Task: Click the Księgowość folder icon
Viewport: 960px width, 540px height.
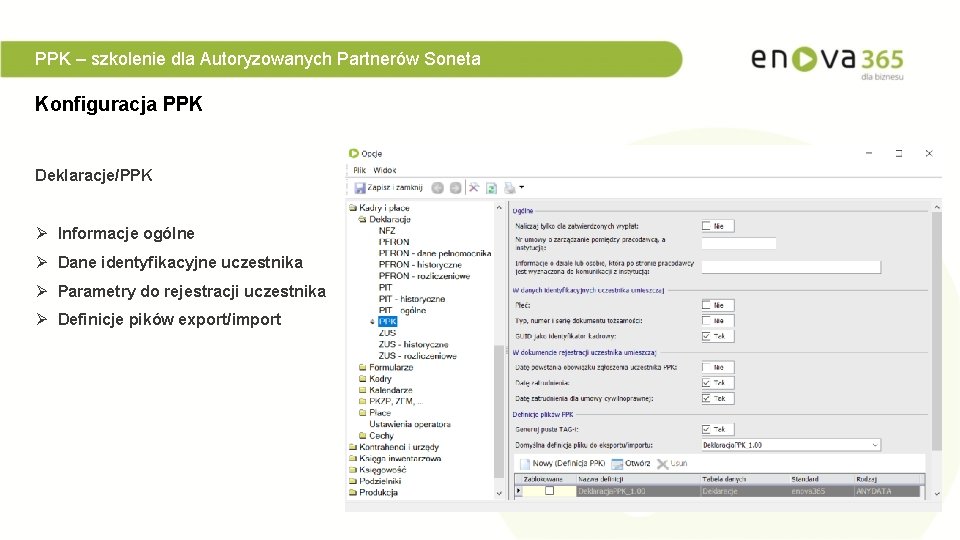Action: pyautogui.click(x=353, y=470)
